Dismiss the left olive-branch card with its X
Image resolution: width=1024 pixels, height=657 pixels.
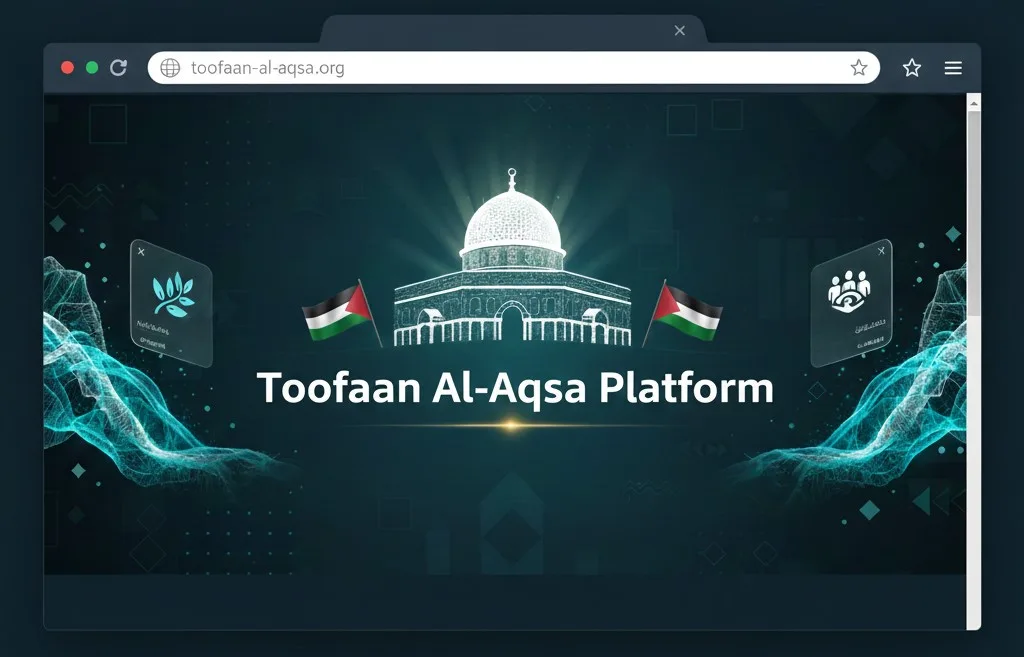pos(141,251)
